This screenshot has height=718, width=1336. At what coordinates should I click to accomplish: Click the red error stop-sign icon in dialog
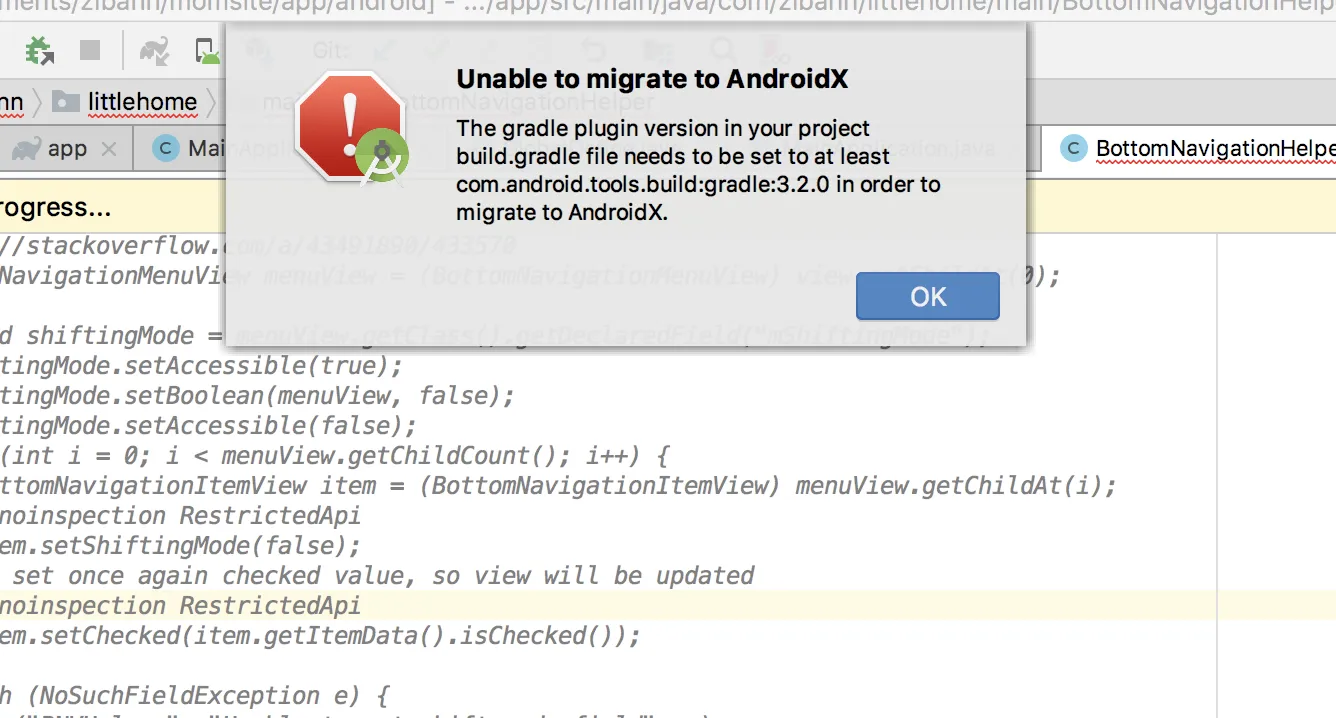(x=351, y=129)
